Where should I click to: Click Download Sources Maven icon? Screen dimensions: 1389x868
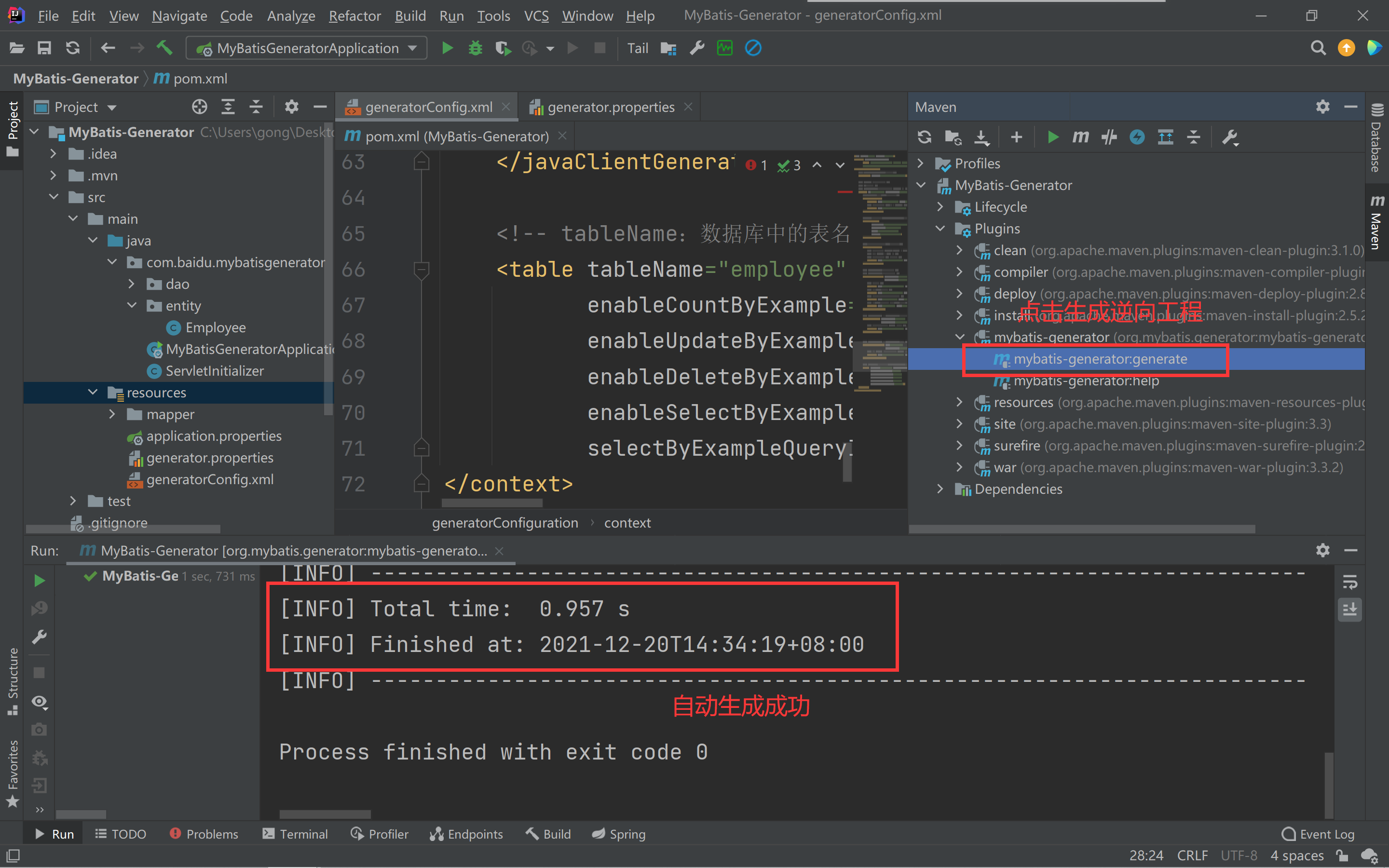981,137
